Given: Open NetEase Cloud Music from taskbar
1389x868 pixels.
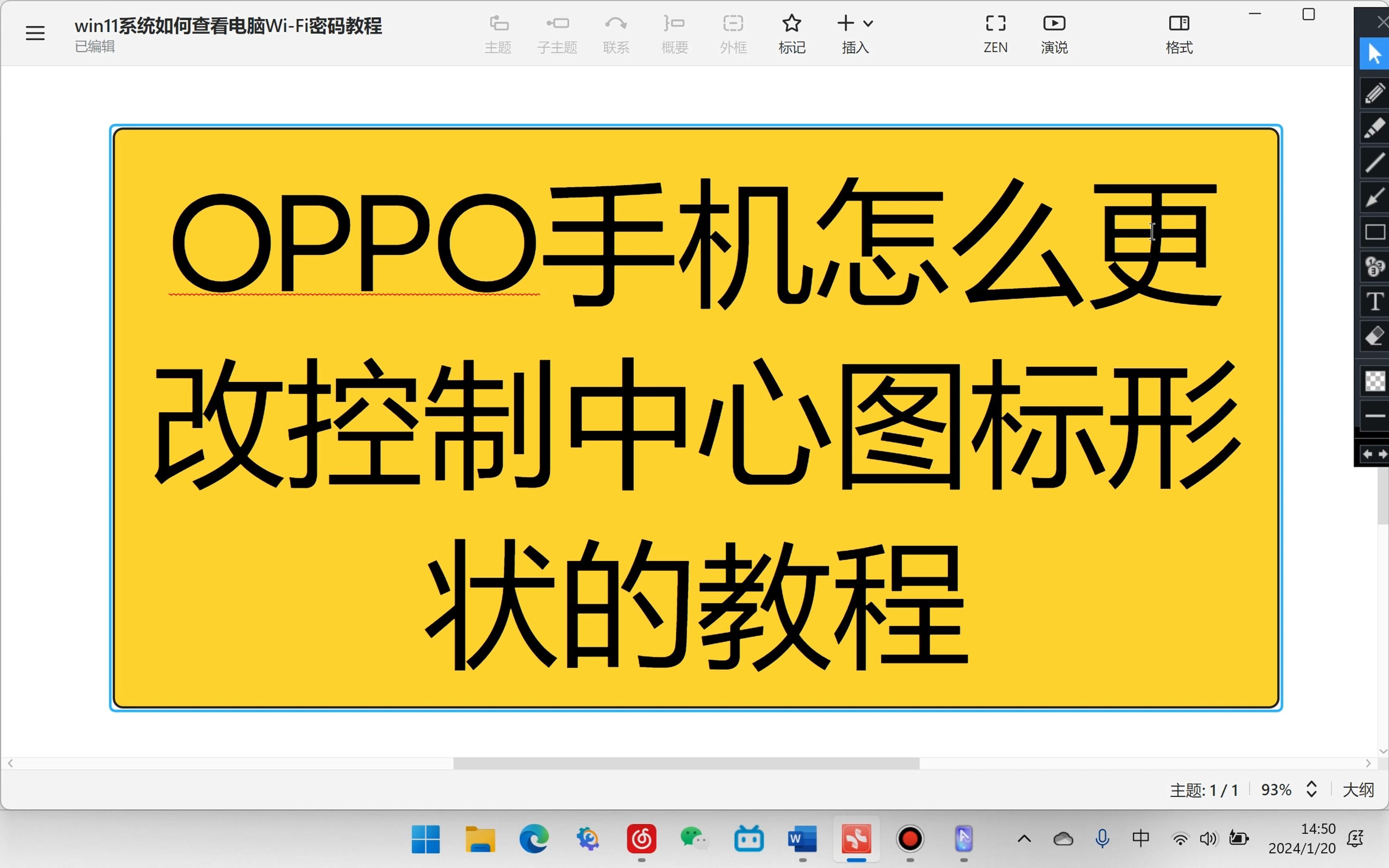Looking at the screenshot, I should tap(642, 839).
